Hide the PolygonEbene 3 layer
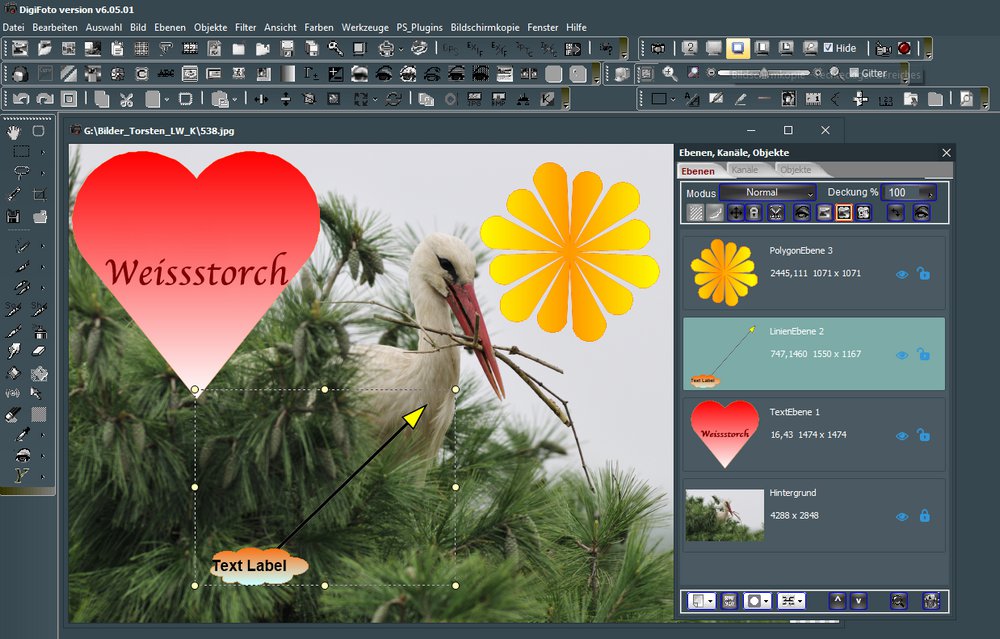 point(902,274)
